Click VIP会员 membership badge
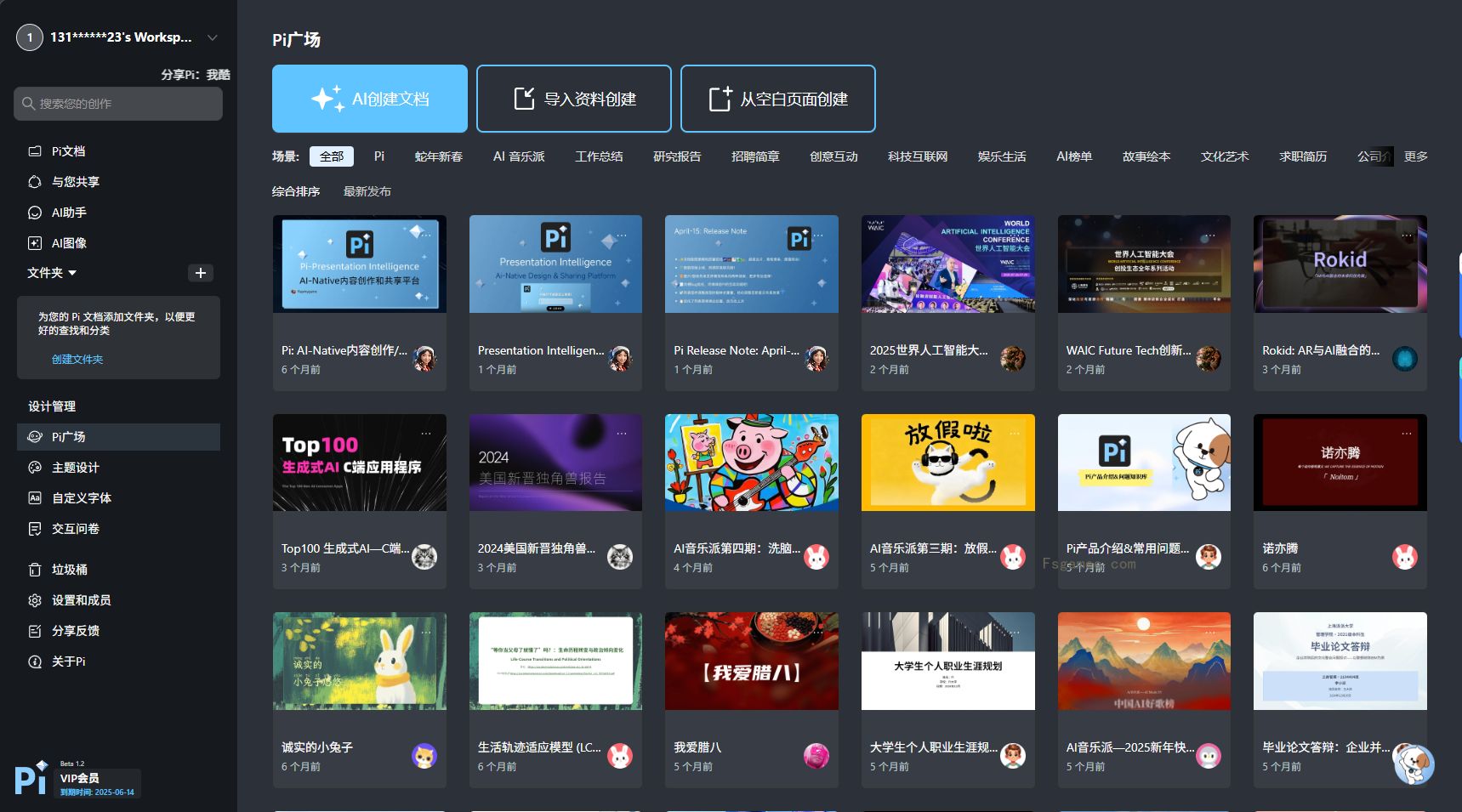1462x812 pixels. pyautogui.click(x=98, y=783)
